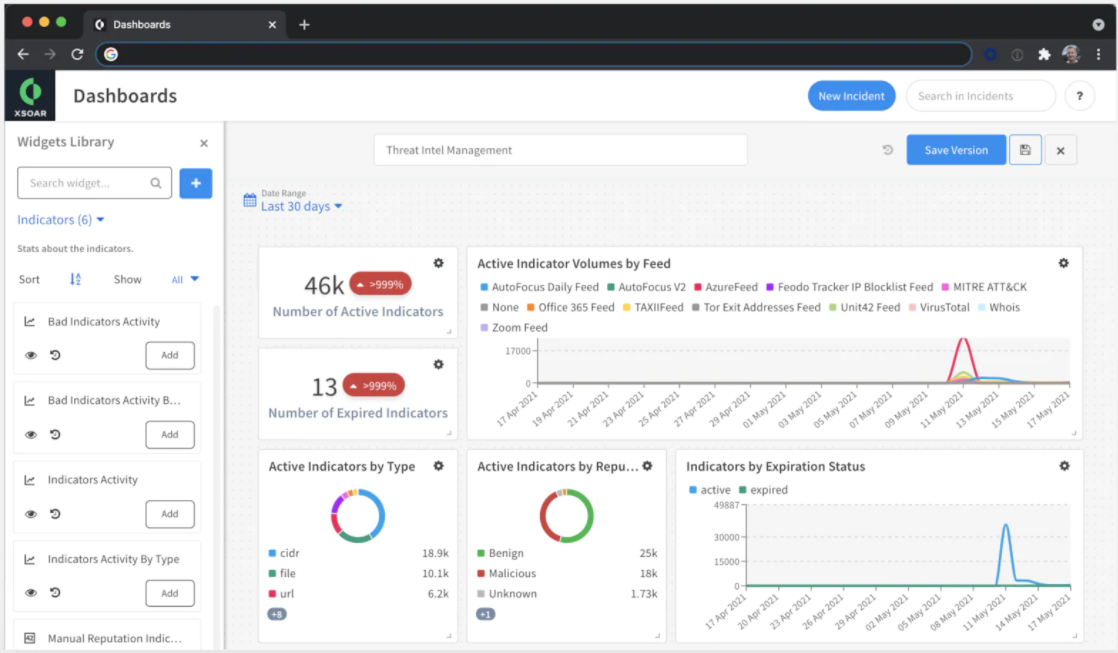Expand the Indicators (6) category dropdown
This screenshot has height=653, width=1118.
(61, 220)
